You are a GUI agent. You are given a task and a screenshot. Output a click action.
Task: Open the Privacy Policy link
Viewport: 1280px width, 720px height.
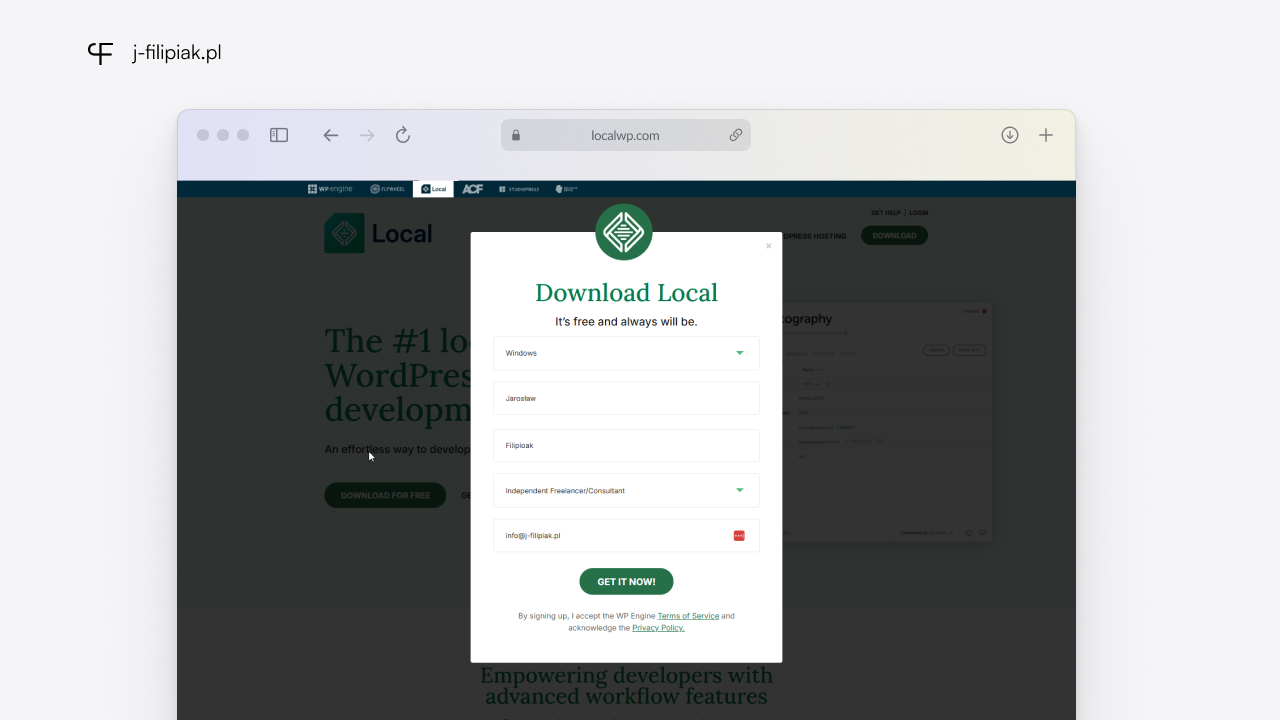658,628
